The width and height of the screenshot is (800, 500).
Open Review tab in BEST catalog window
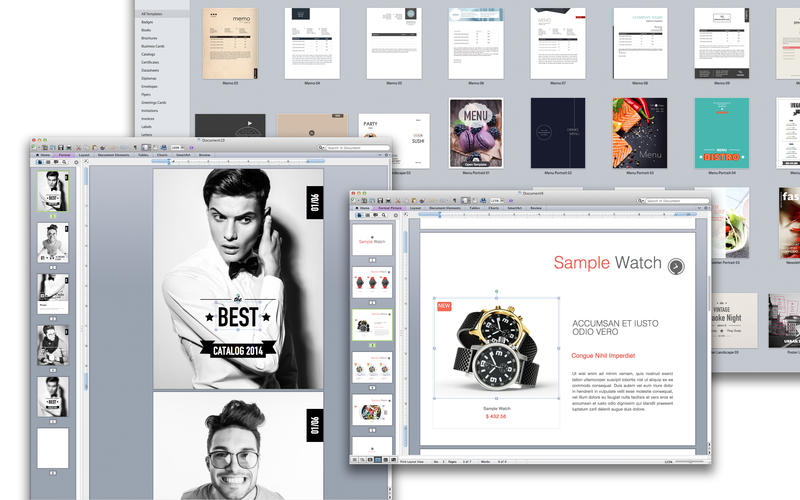pyautogui.click(x=204, y=155)
